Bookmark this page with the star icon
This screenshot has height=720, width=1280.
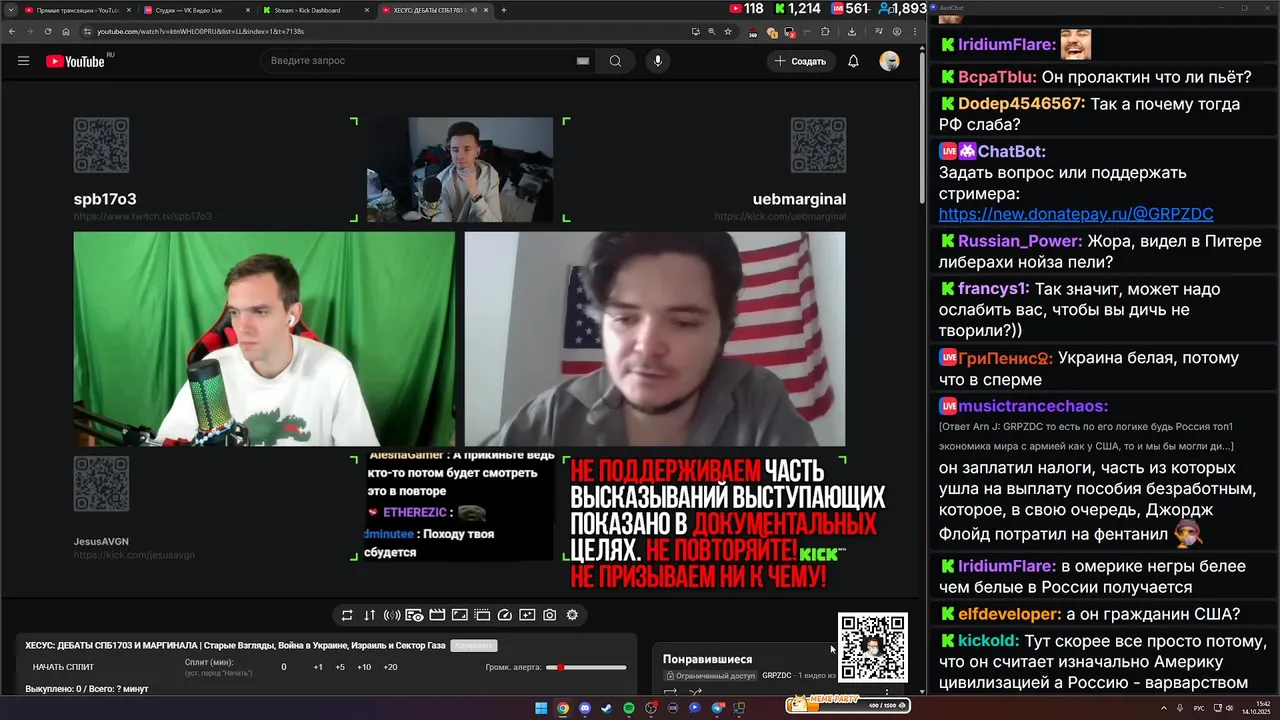click(728, 31)
